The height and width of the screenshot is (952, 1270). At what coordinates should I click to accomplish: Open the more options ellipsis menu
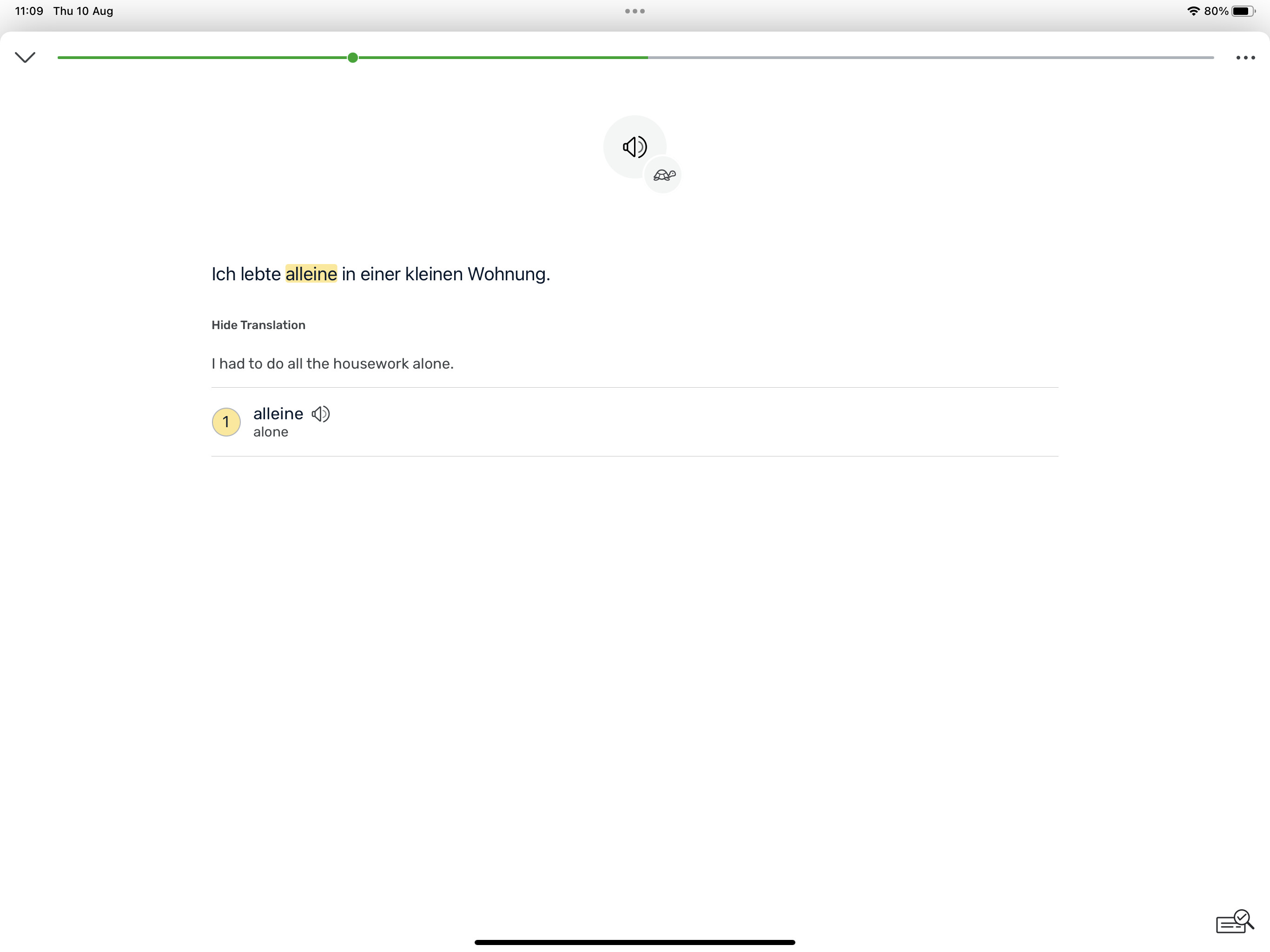(x=1245, y=58)
